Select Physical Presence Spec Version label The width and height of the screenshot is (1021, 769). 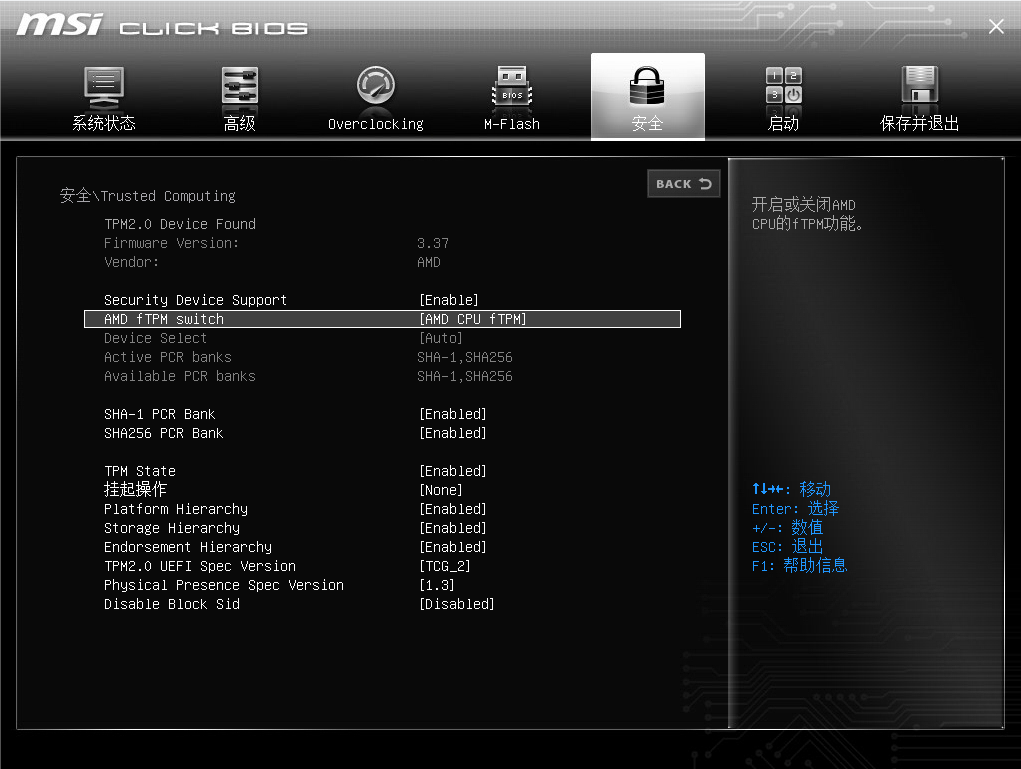click(x=223, y=585)
